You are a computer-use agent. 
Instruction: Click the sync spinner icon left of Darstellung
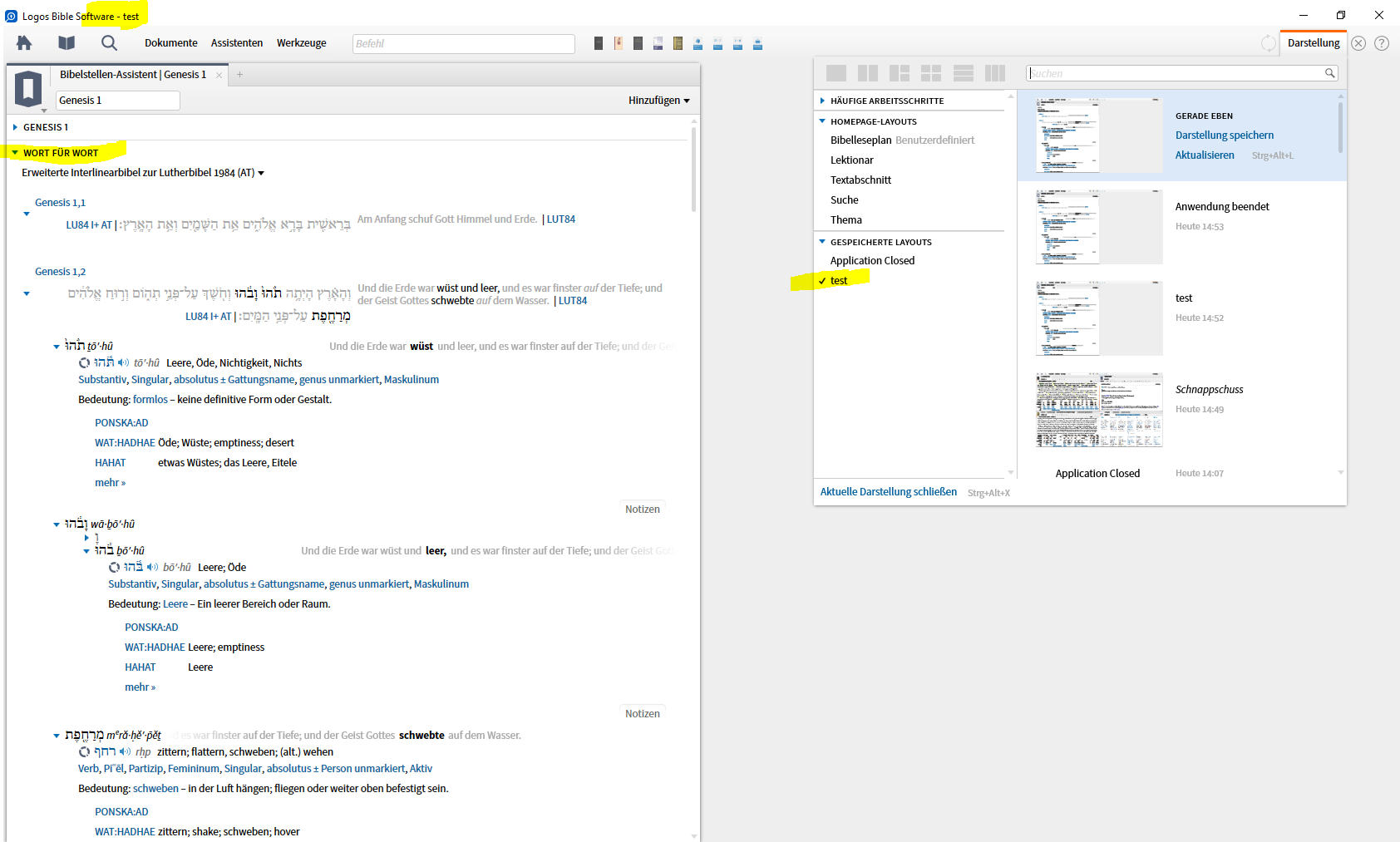coord(1269,43)
